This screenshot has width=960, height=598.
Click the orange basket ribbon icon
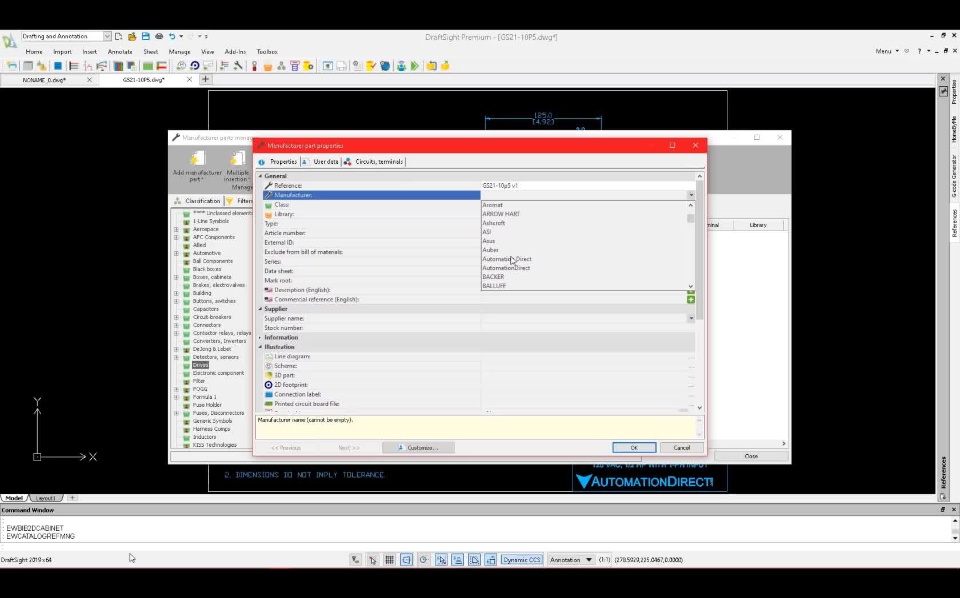coord(268,65)
